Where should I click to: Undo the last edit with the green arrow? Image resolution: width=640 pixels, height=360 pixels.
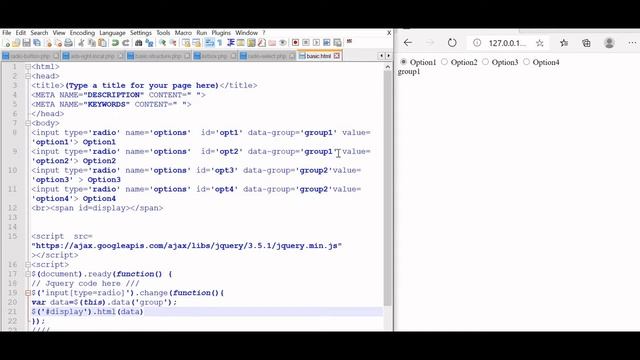pos(115,42)
